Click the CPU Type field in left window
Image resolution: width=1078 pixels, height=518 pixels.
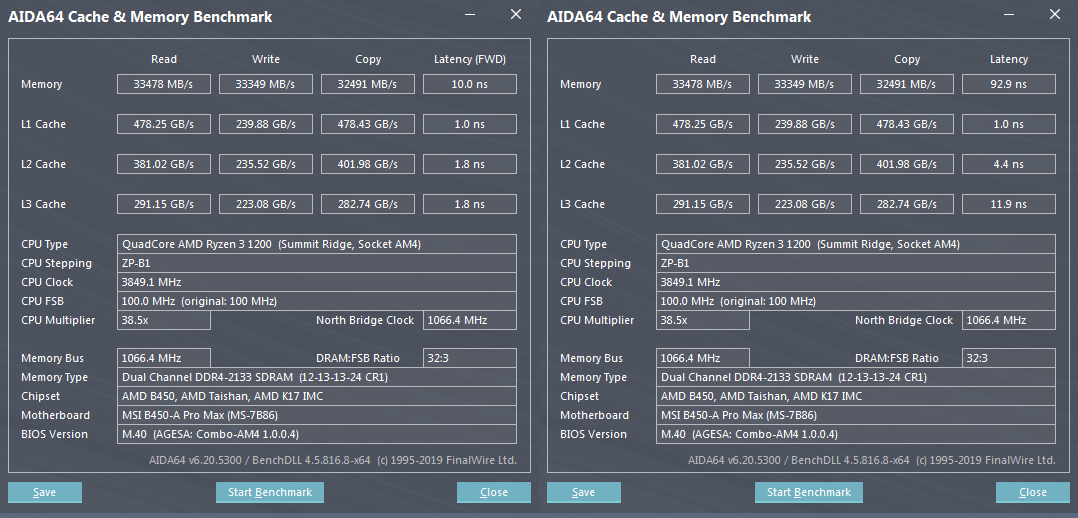(317, 244)
